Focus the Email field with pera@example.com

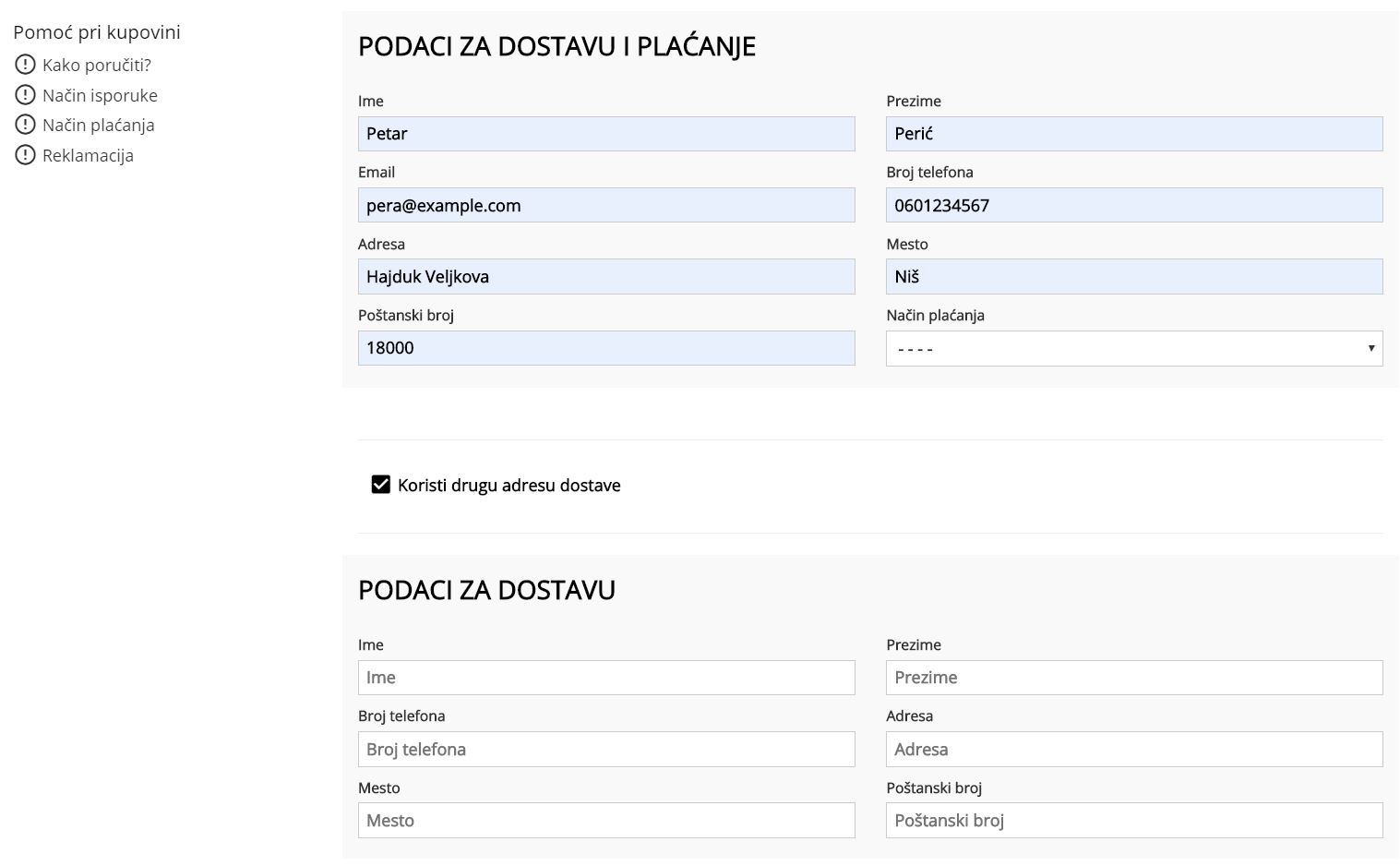coord(605,205)
